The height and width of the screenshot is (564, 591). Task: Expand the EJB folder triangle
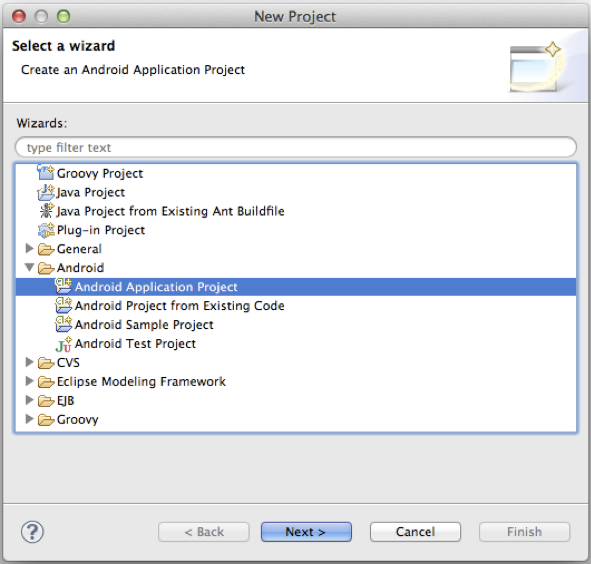tap(29, 400)
